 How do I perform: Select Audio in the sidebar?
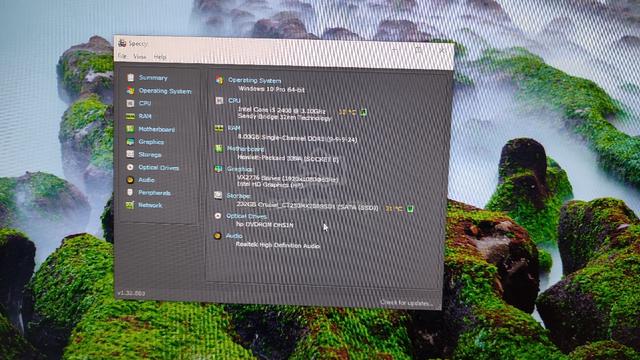146,180
